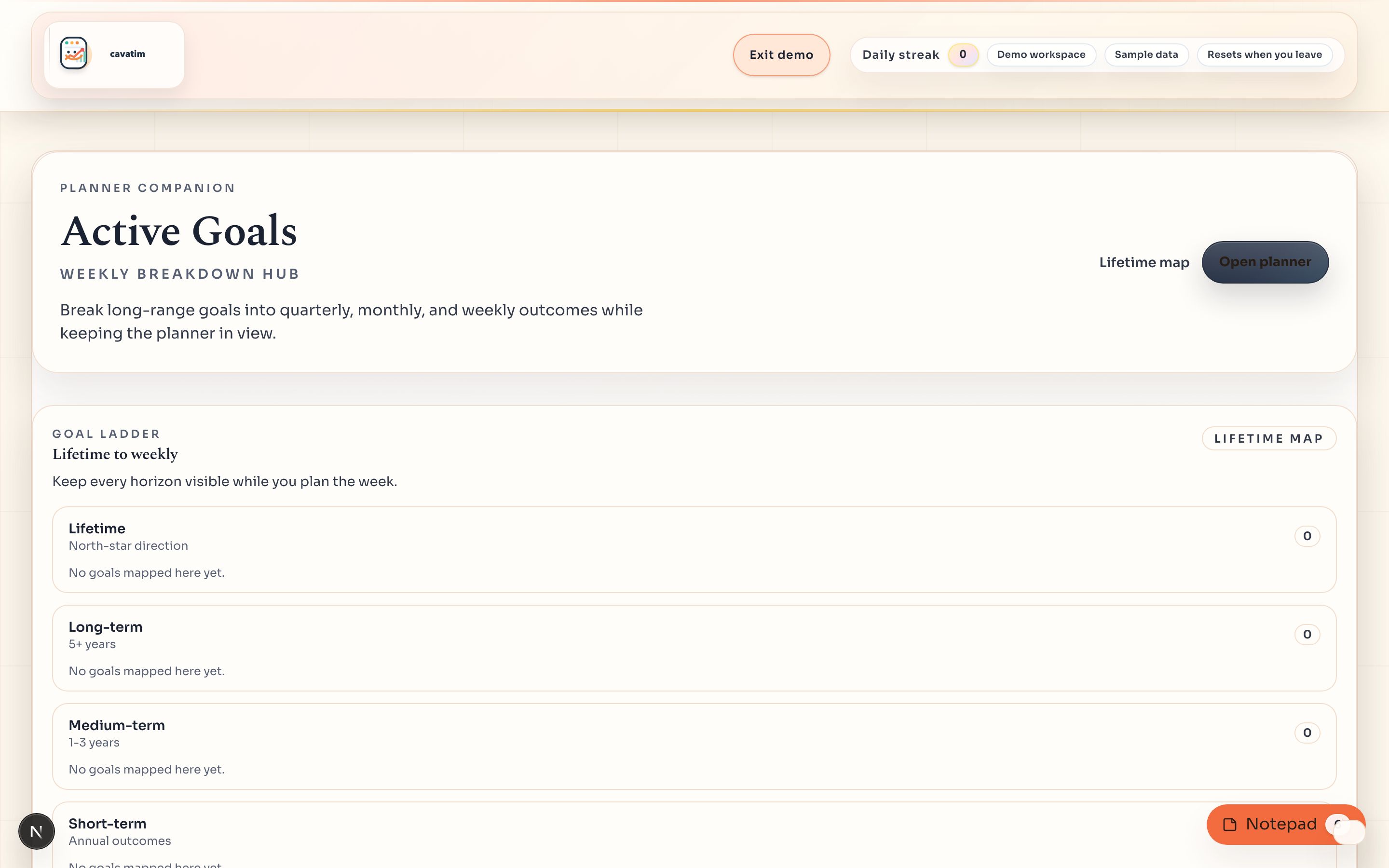Click the Medium-term goal count badge
1389x868 pixels.
click(x=1307, y=732)
